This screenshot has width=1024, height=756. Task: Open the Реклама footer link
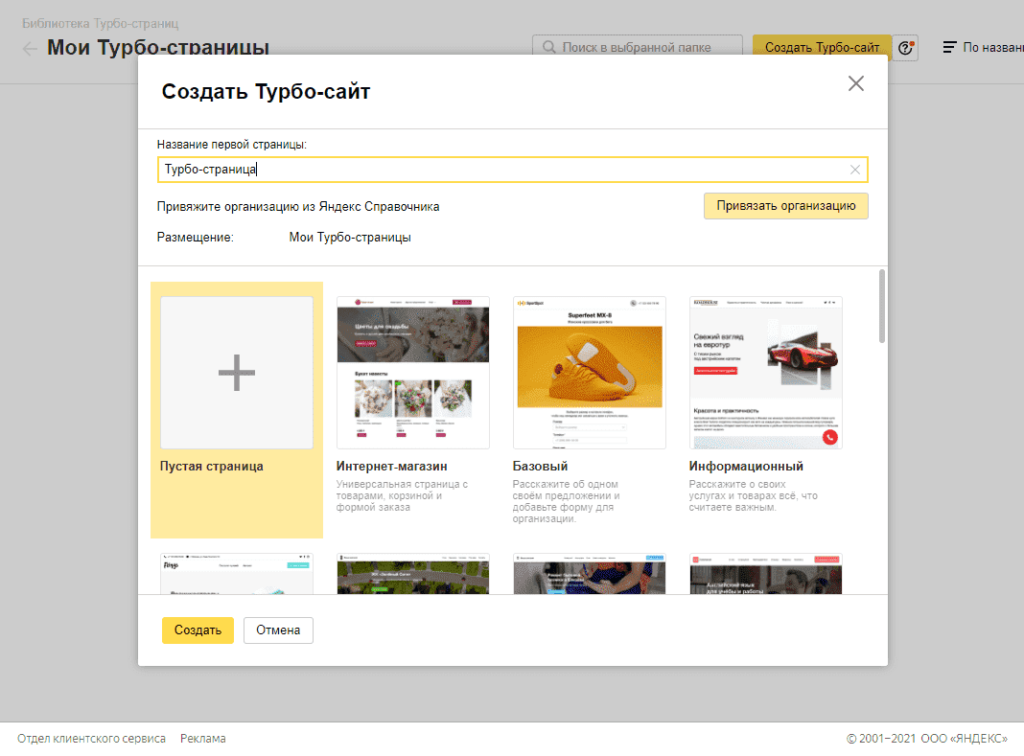[x=203, y=738]
